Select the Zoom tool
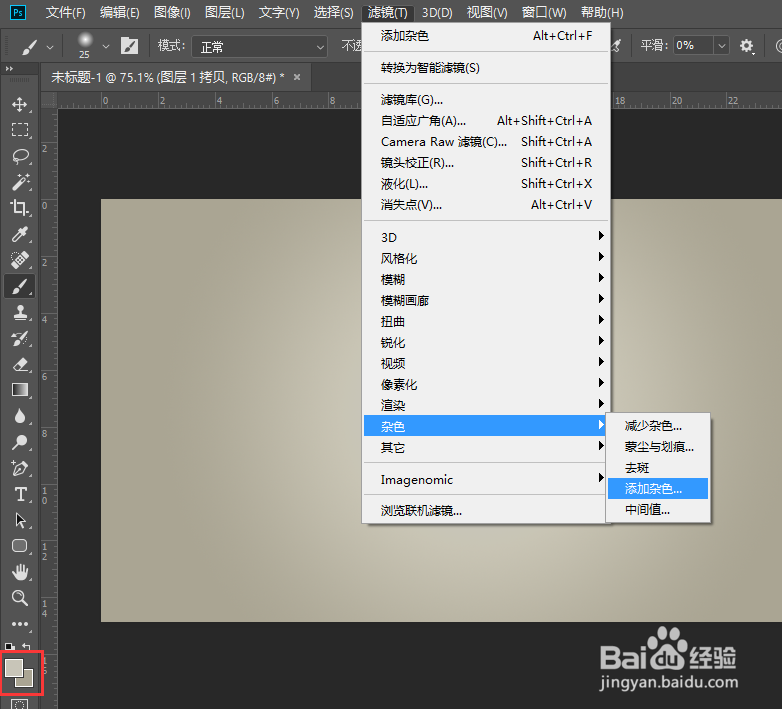 click(x=19, y=598)
